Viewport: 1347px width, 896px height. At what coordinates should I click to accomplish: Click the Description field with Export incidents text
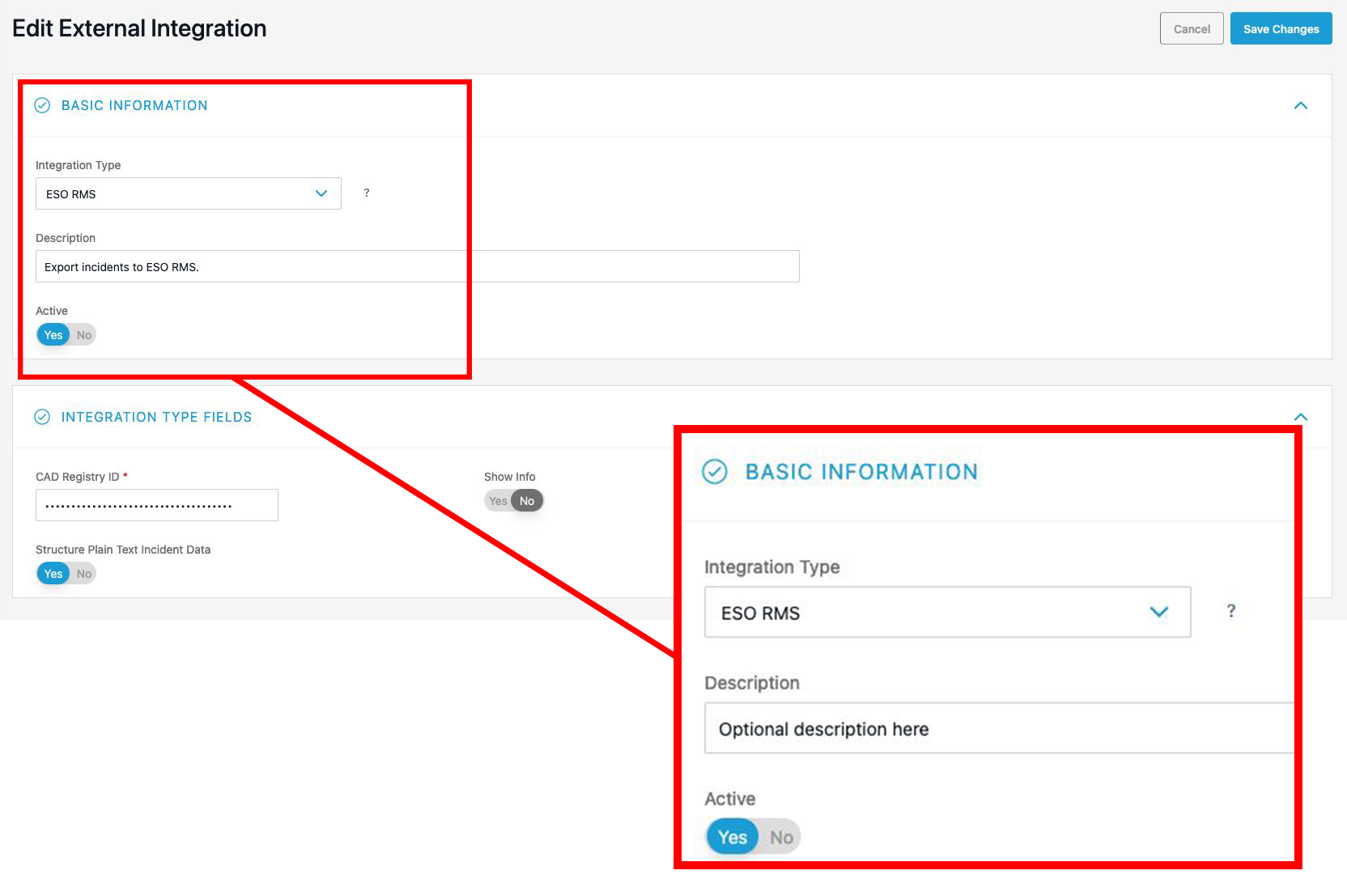point(417,266)
